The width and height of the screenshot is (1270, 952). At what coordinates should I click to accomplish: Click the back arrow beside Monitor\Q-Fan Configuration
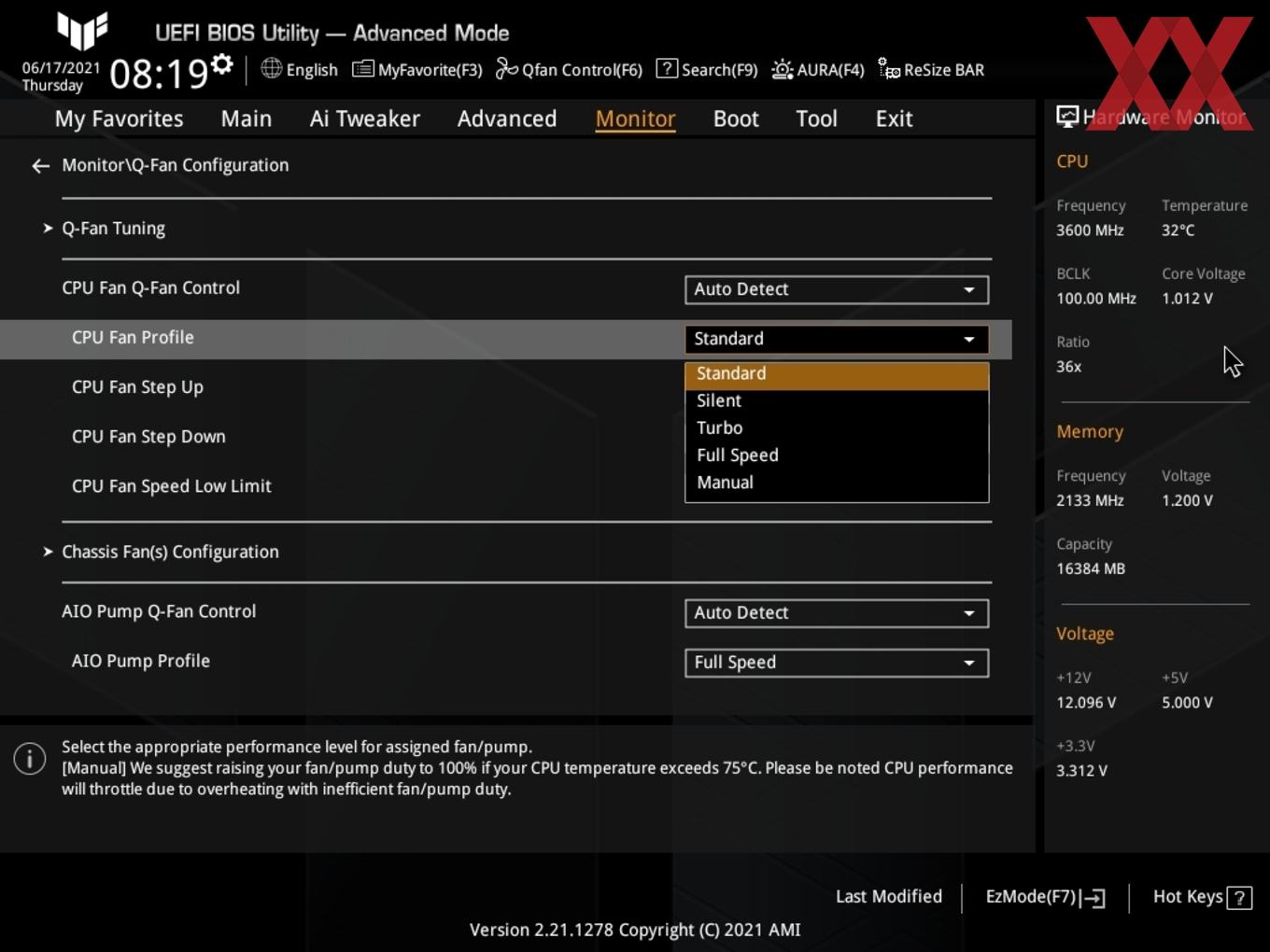40,165
